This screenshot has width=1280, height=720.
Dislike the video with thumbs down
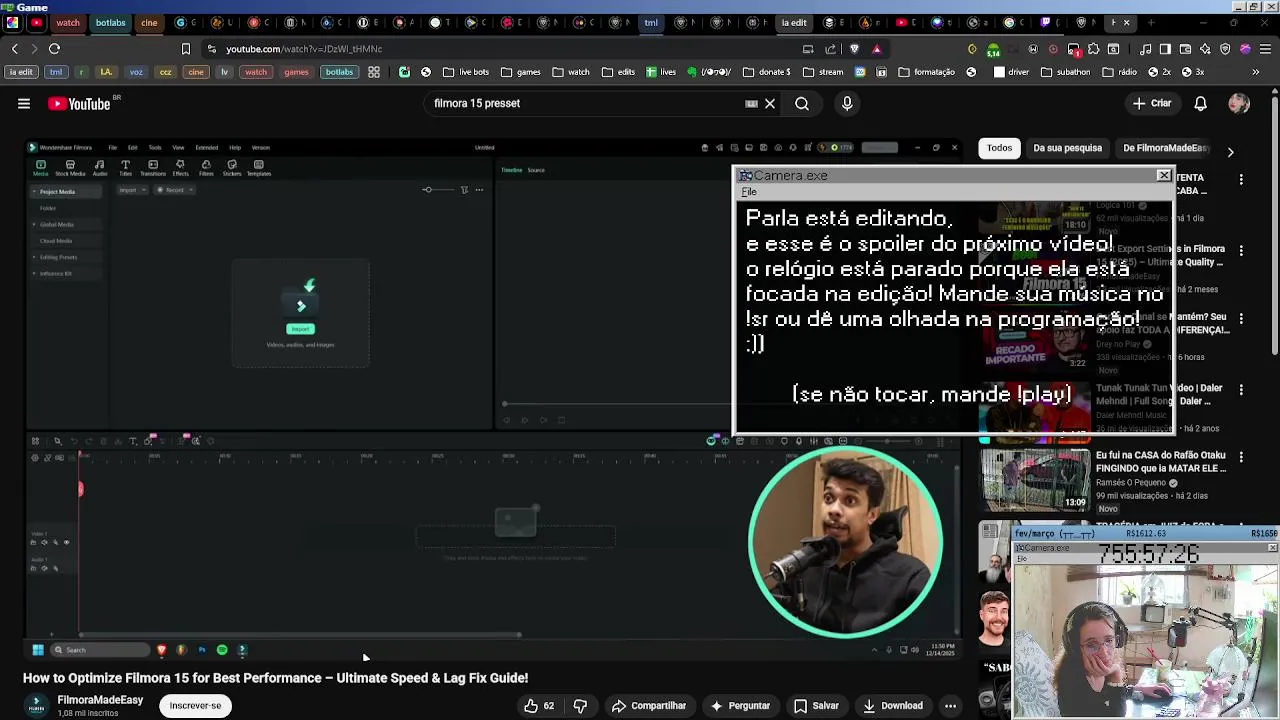coord(580,706)
